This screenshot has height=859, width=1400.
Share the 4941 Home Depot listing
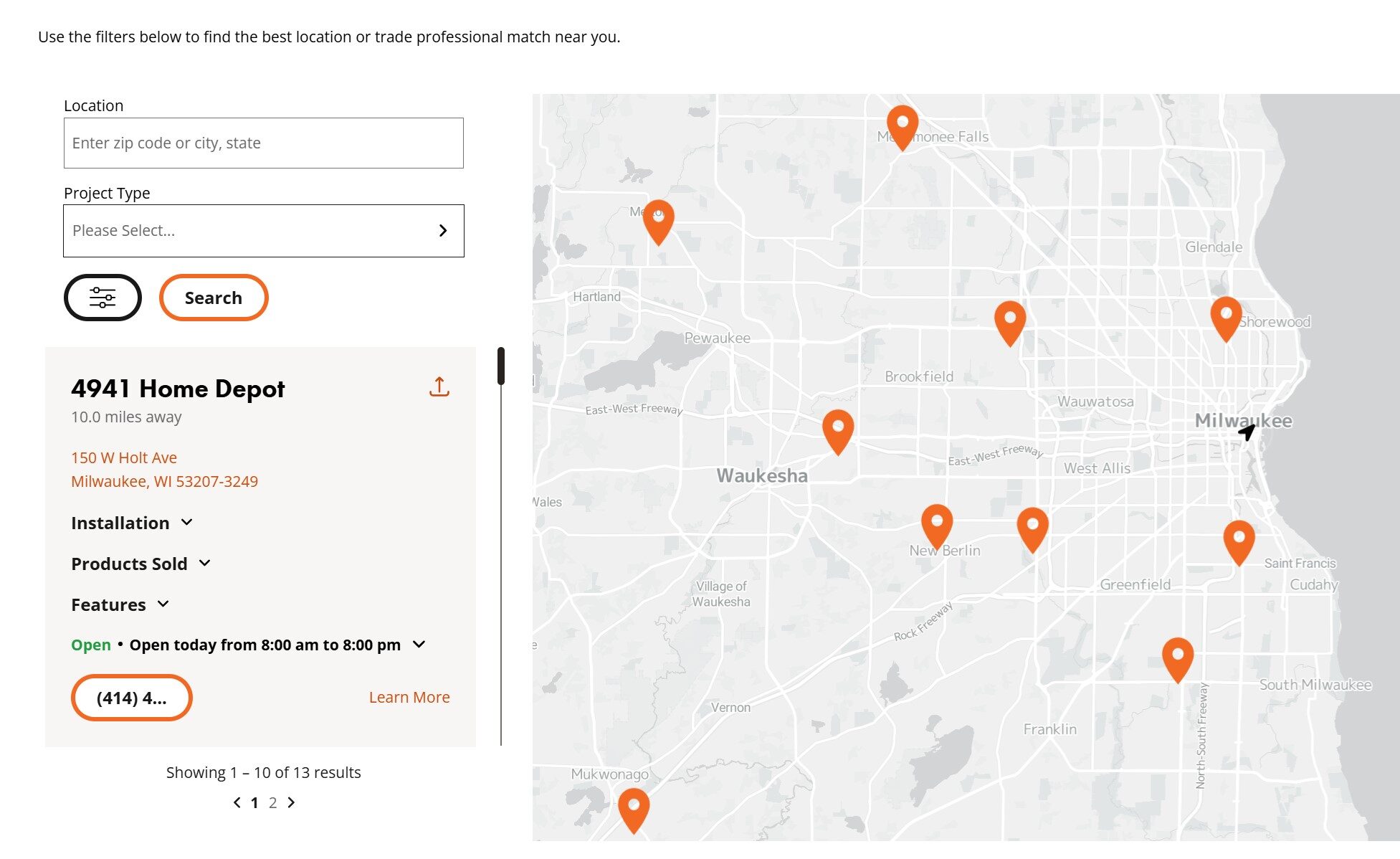[439, 387]
